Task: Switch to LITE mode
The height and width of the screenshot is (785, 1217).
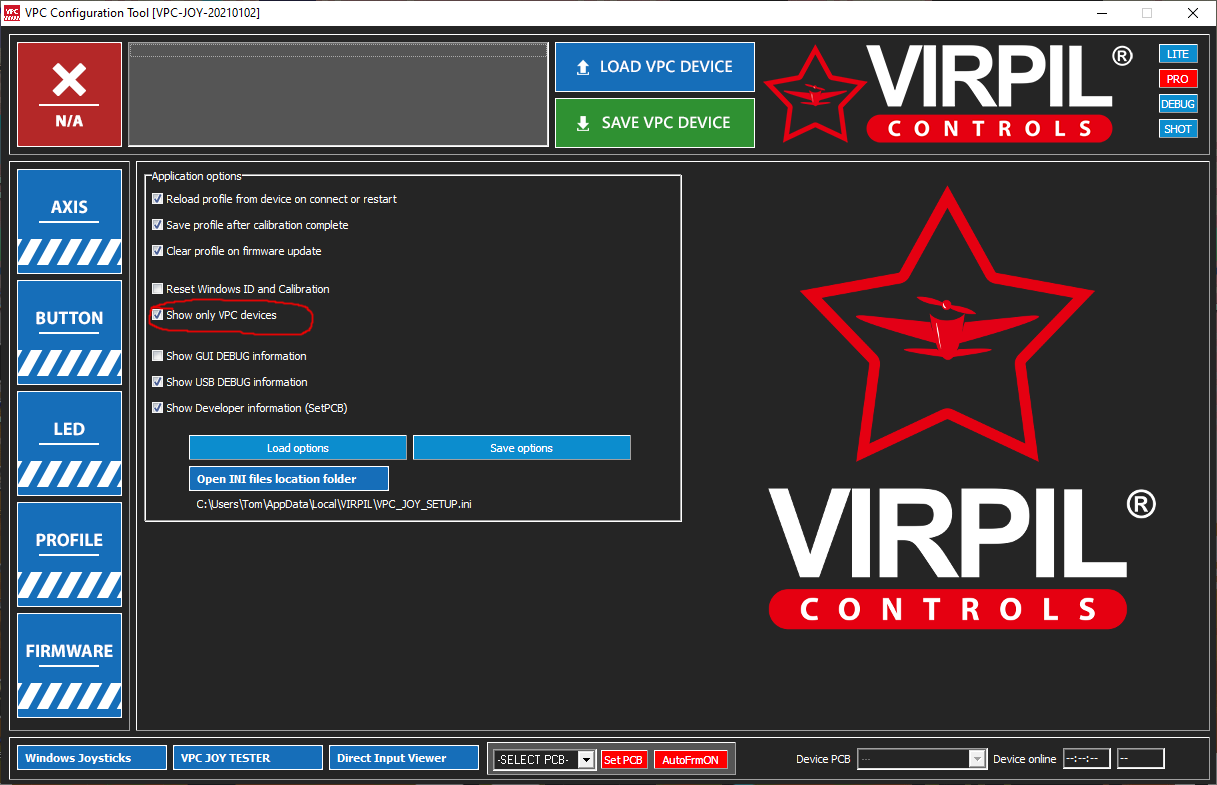Action: [1178, 54]
